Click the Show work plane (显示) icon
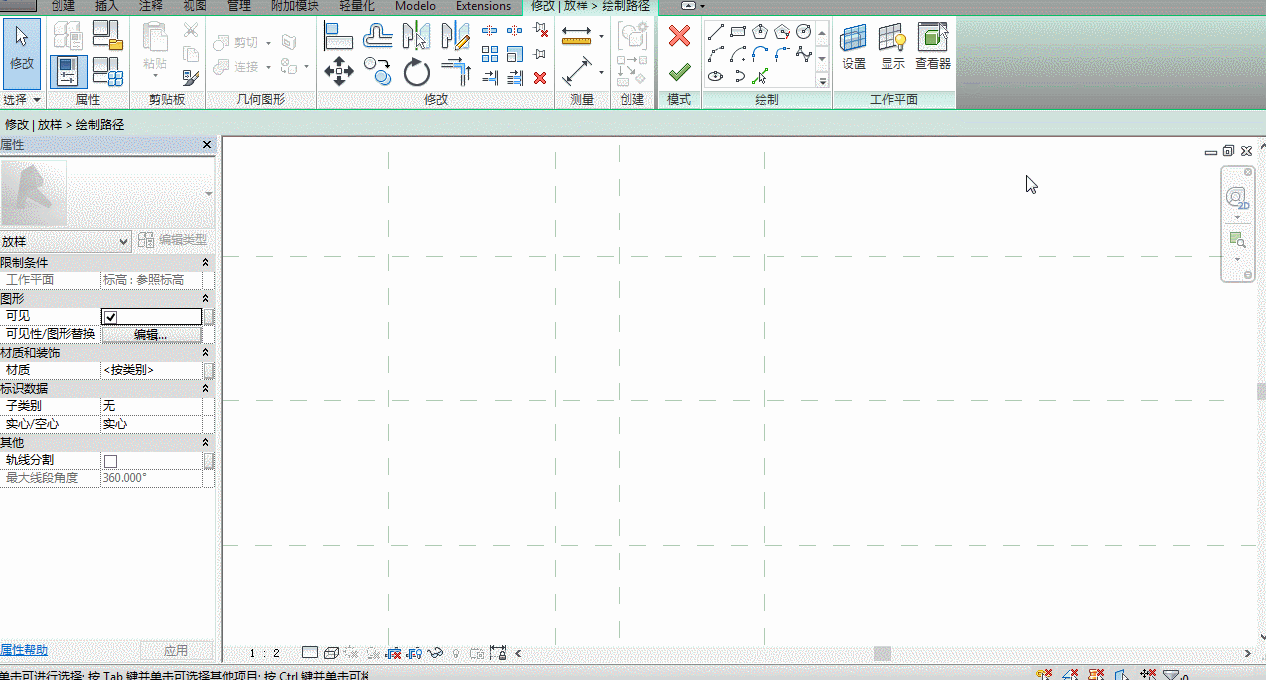 pyautogui.click(x=892, y=46)
